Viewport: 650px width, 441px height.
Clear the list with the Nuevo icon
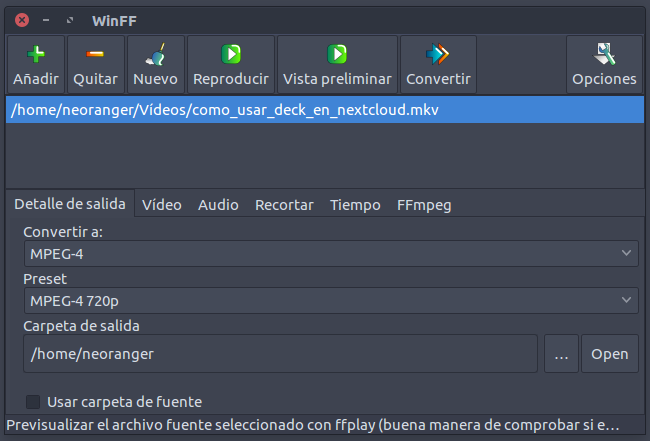155,54
